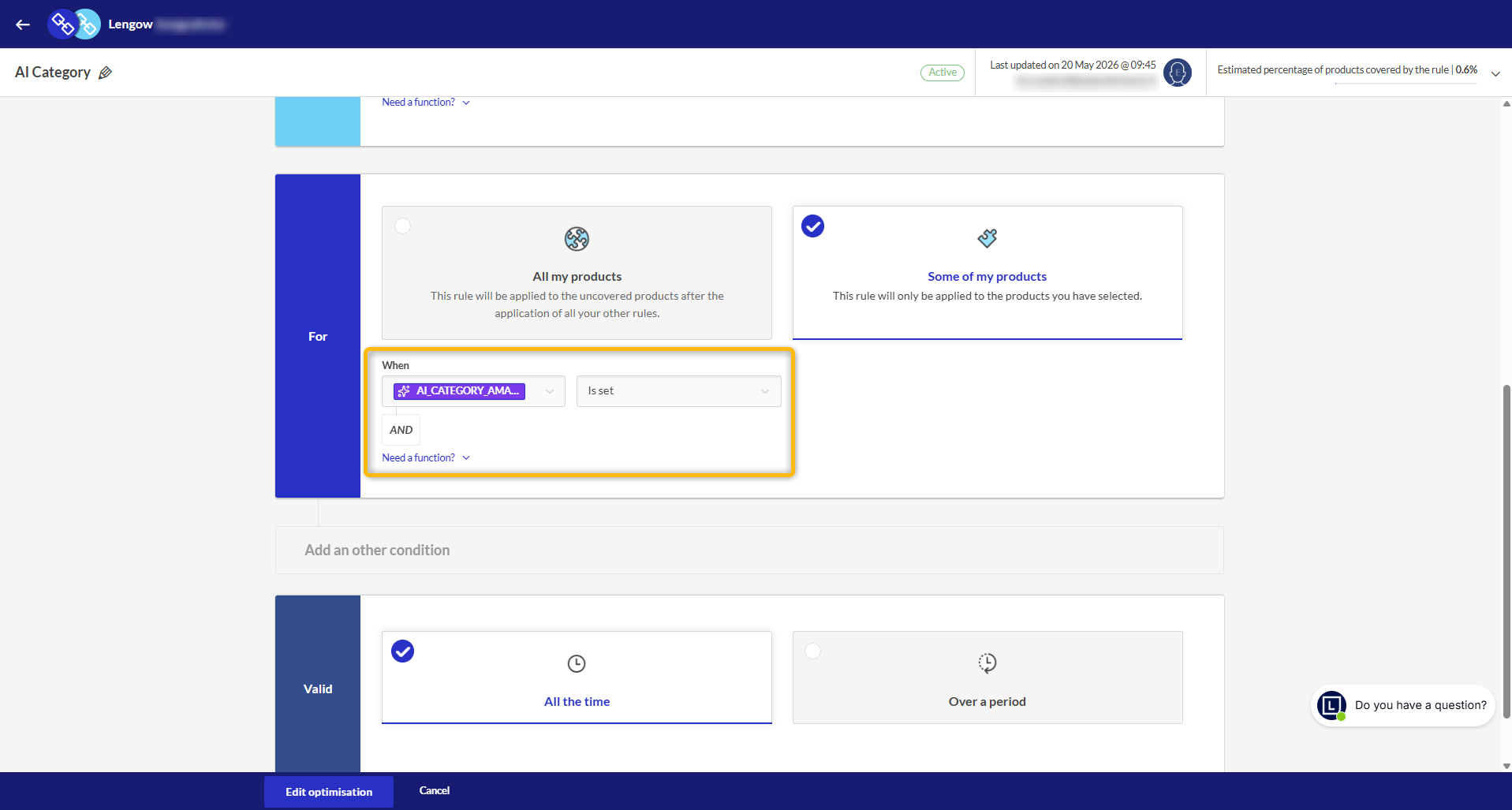Viewport: 1512px width, 810px height.
Task: Click the Edit optimisation button
Action: click(x=328, y=792)
